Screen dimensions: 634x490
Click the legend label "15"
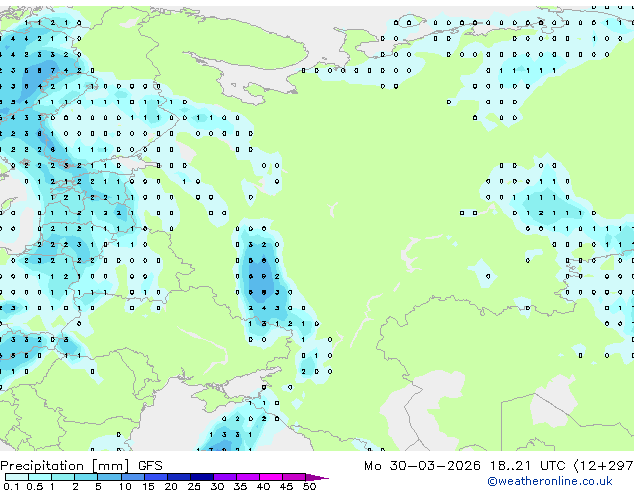[x=148, y=486]
